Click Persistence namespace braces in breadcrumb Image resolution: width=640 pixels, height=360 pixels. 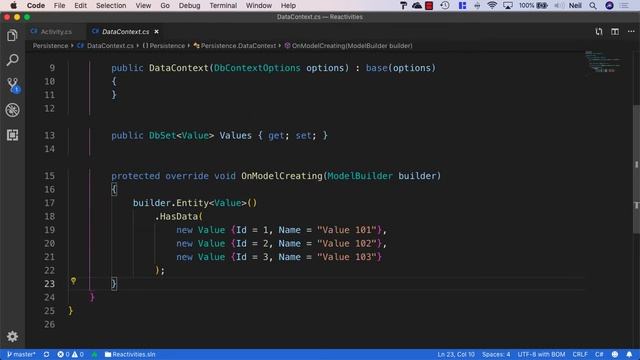tap(164, 46)
